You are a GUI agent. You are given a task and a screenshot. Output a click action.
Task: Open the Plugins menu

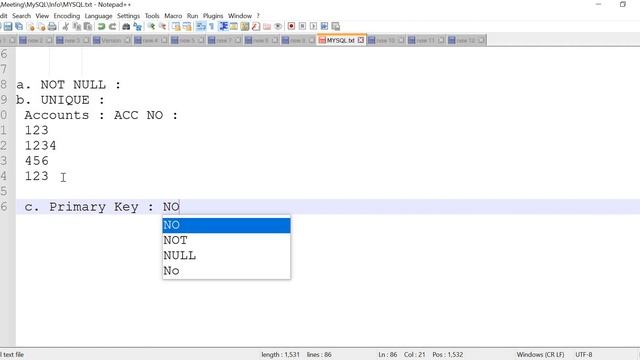tap(213, 16)
